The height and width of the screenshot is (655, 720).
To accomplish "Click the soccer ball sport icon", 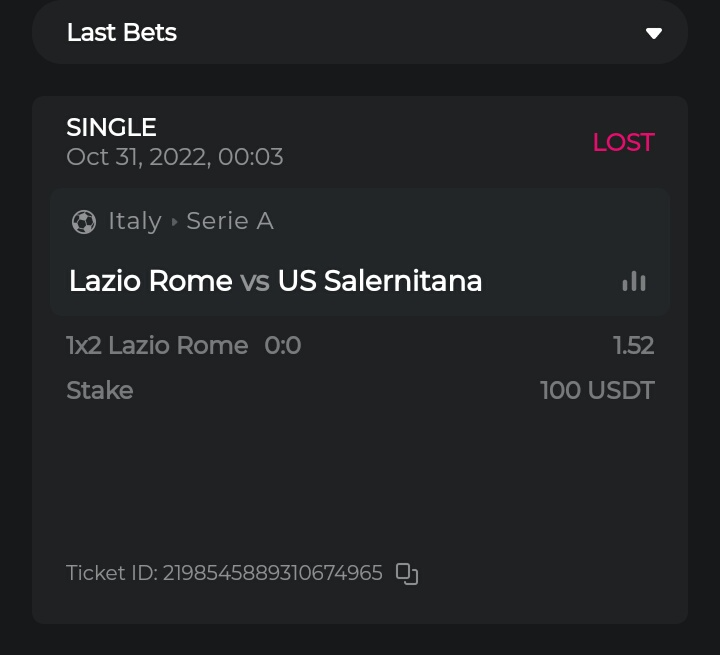I will 84,221.
